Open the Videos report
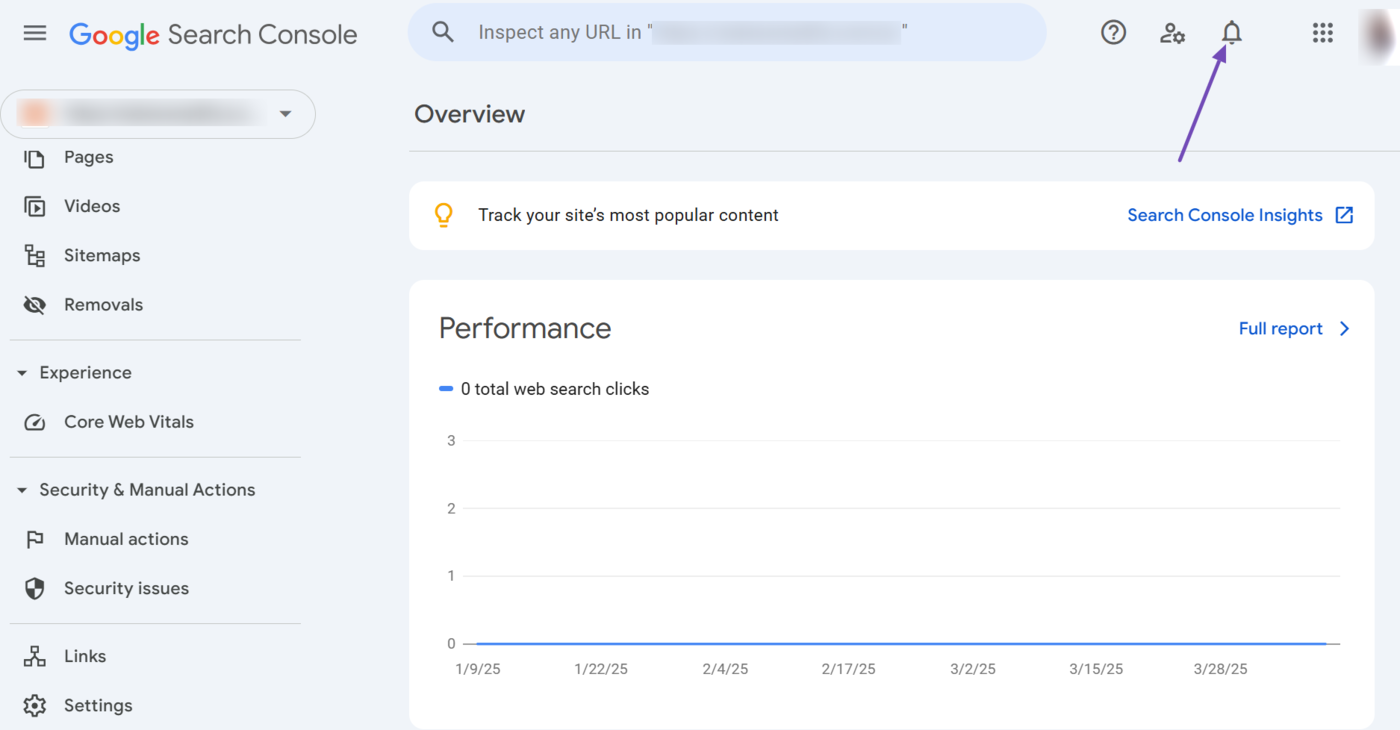Screen dimensions: 1400x730 [91, 206]
